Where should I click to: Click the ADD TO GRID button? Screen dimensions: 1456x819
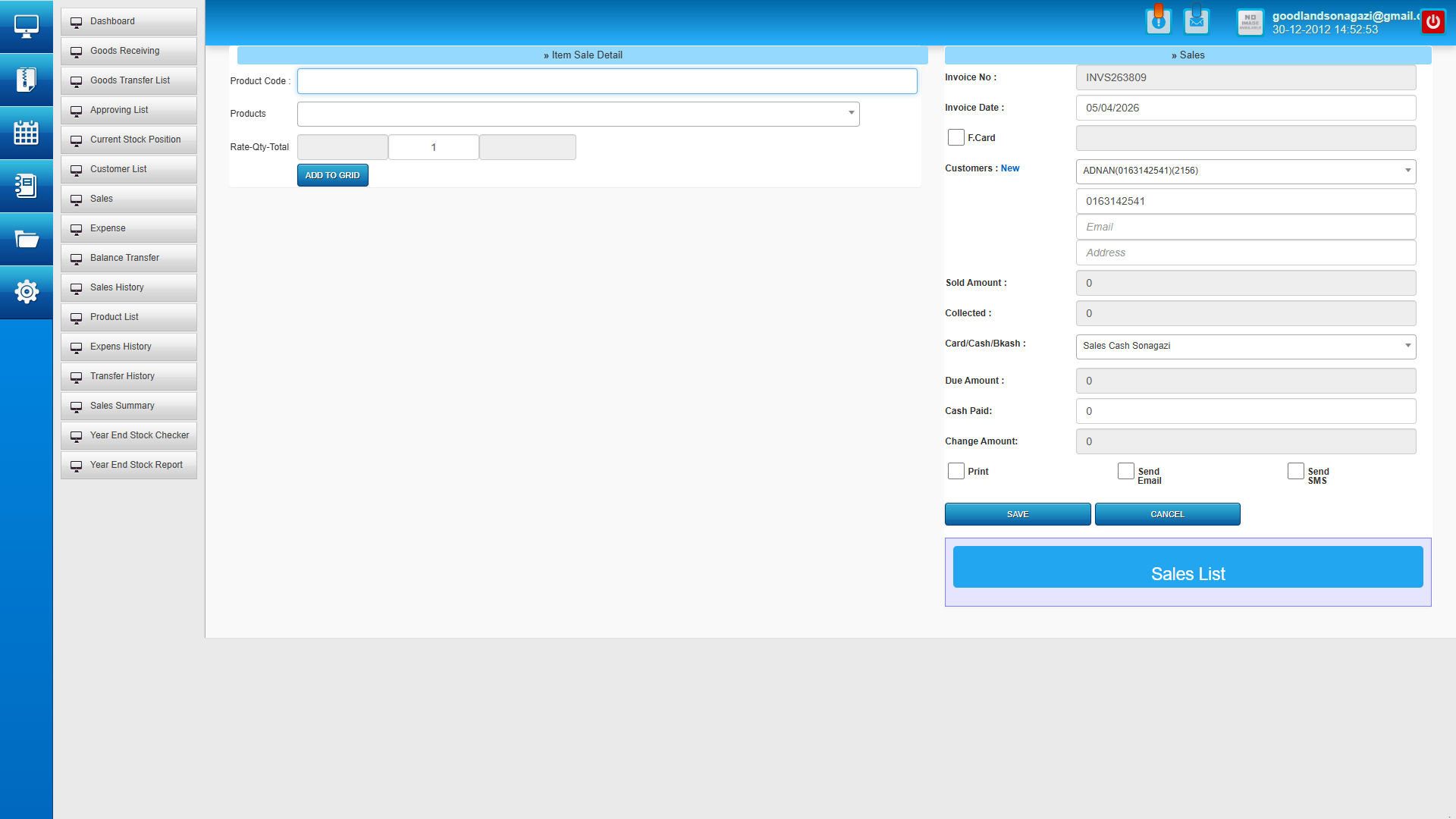pos(332,174)
